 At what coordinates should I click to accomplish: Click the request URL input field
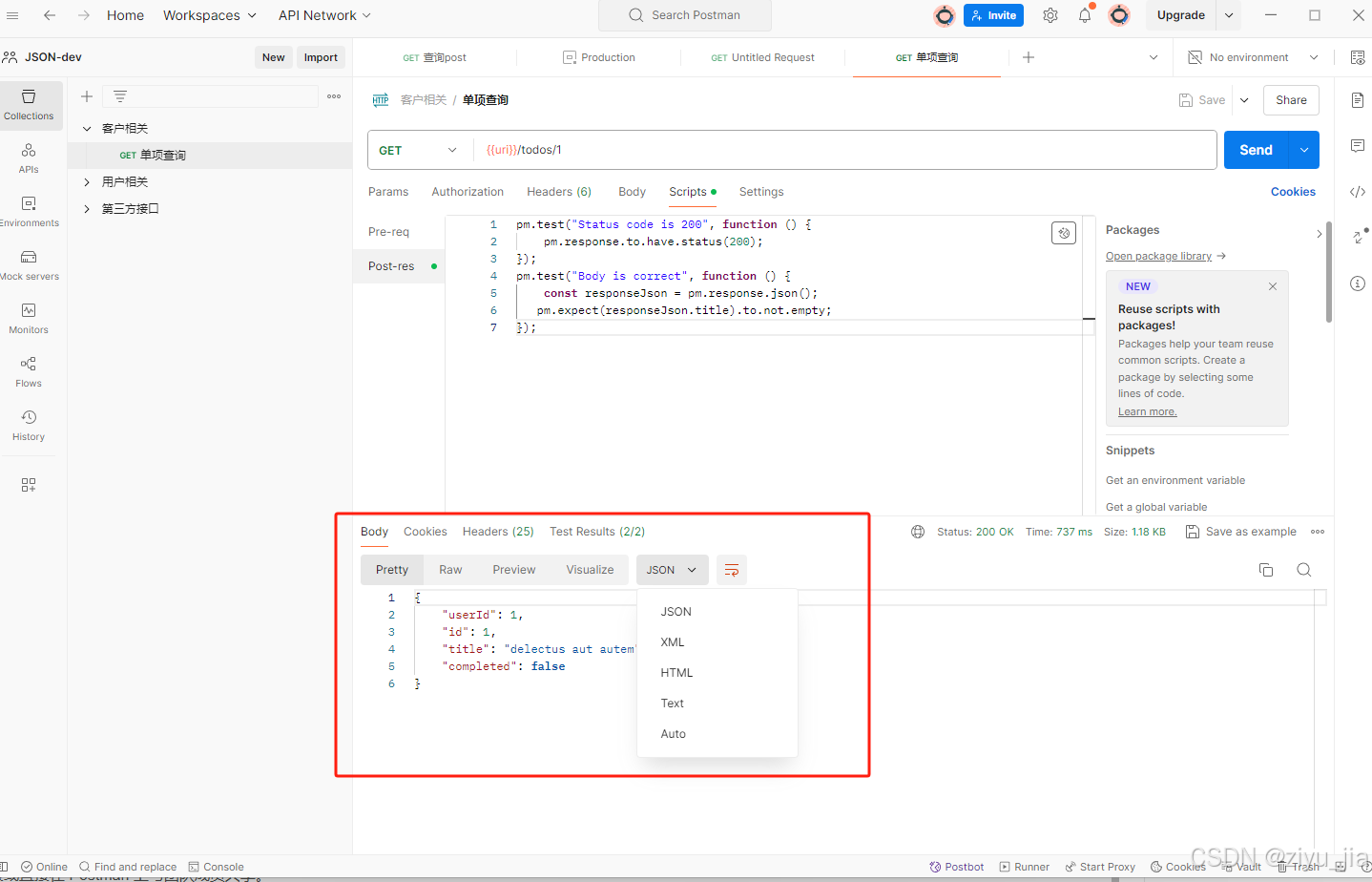tap(845, 150)
